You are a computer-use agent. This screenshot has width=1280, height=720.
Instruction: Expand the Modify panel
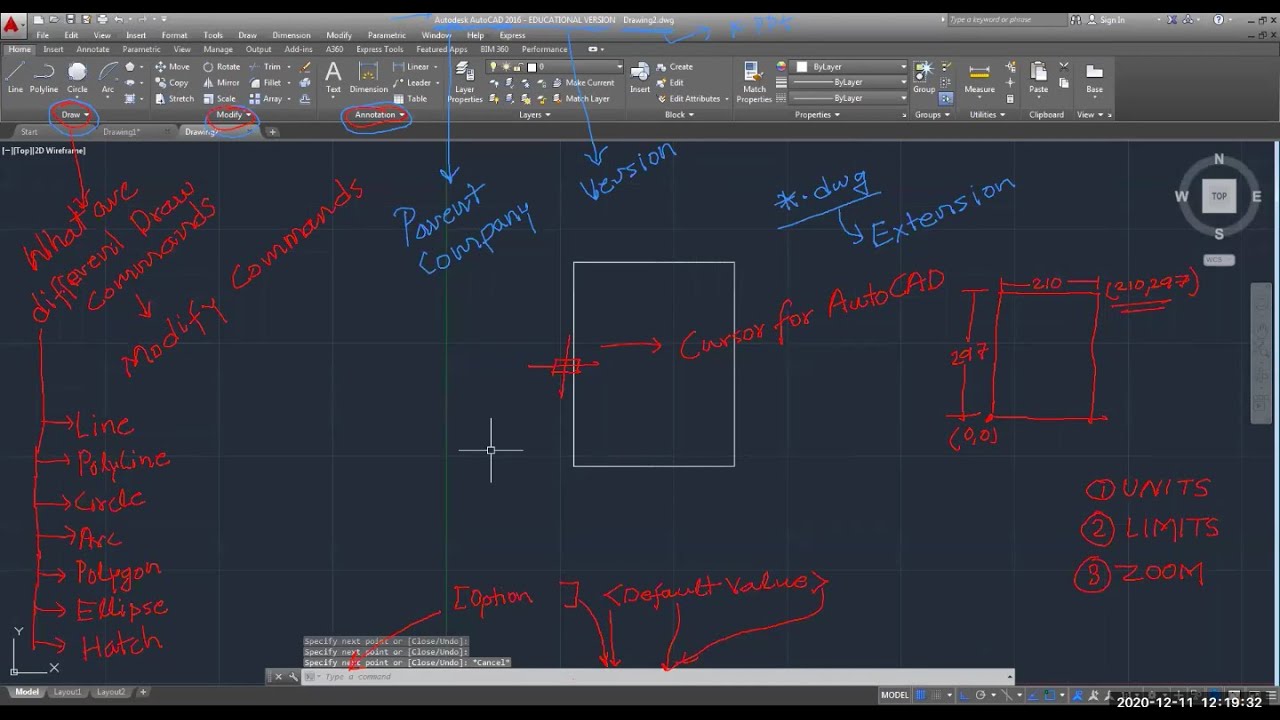(x=233, y=115)
